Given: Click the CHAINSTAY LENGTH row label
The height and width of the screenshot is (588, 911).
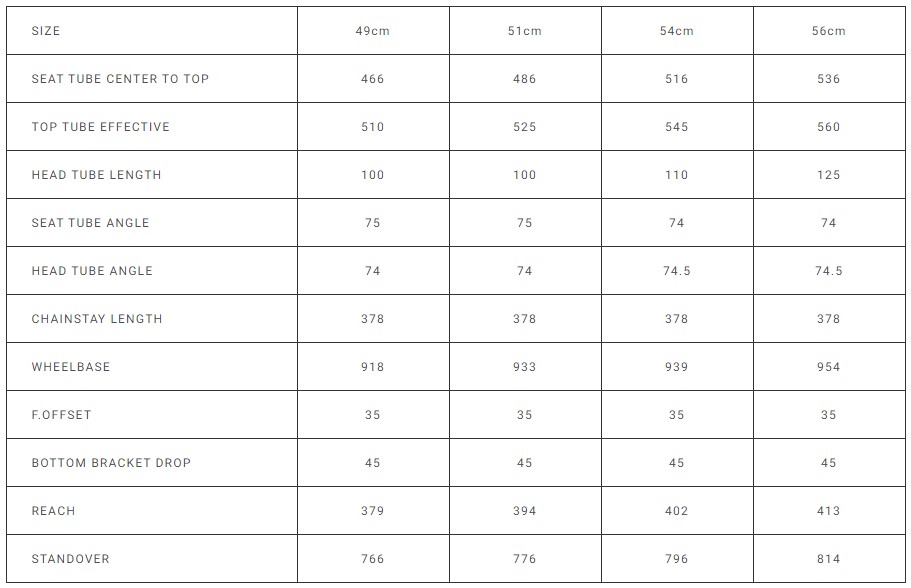Looking at the screenshot, I should tap(97, 319).
